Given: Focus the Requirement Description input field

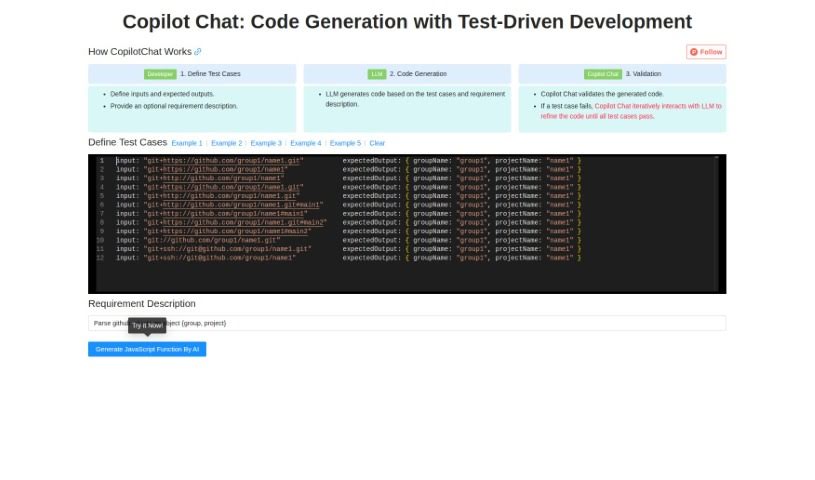Looking at the screenshot, I should coord(407,323).
